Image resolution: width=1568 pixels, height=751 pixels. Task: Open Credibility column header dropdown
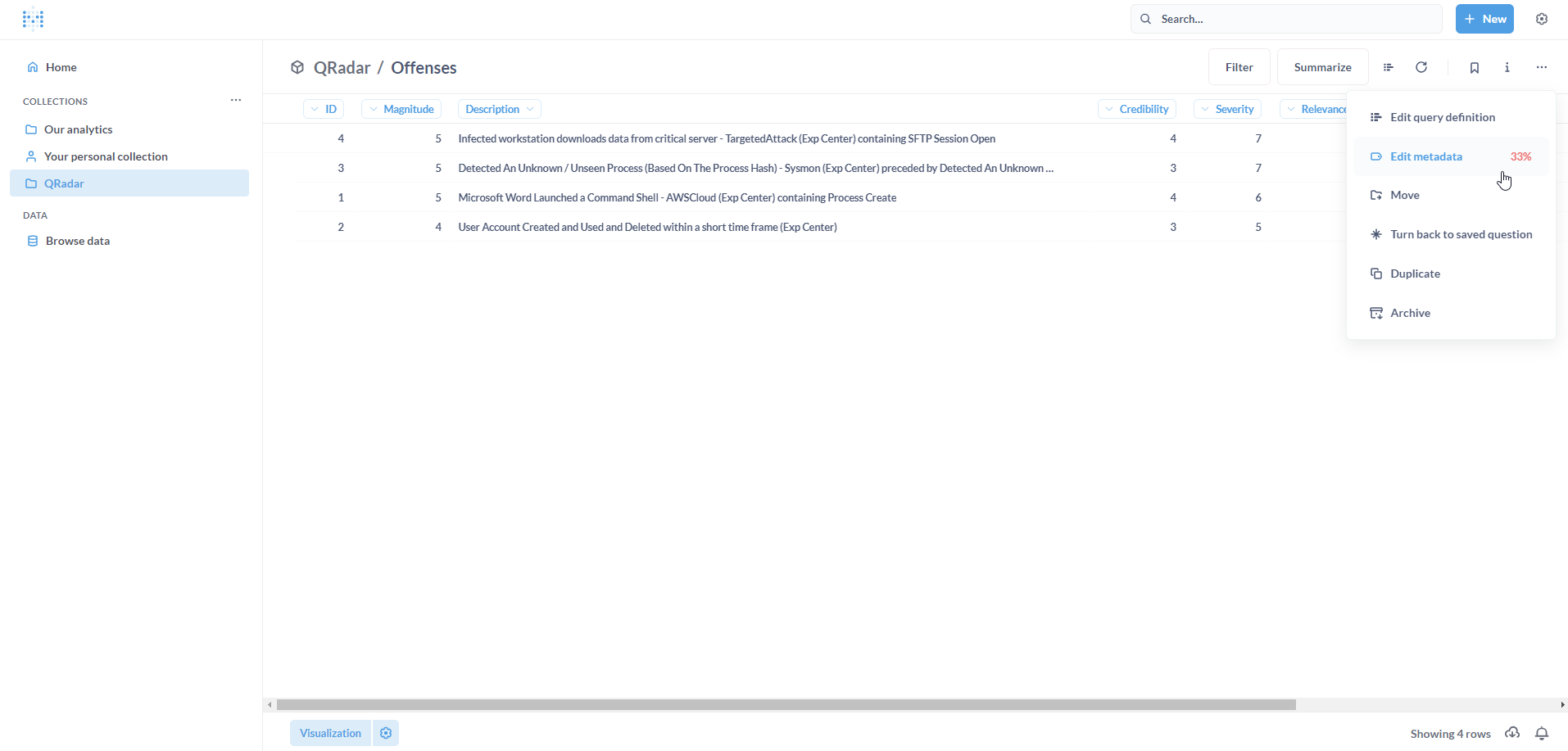(1137, 109)
